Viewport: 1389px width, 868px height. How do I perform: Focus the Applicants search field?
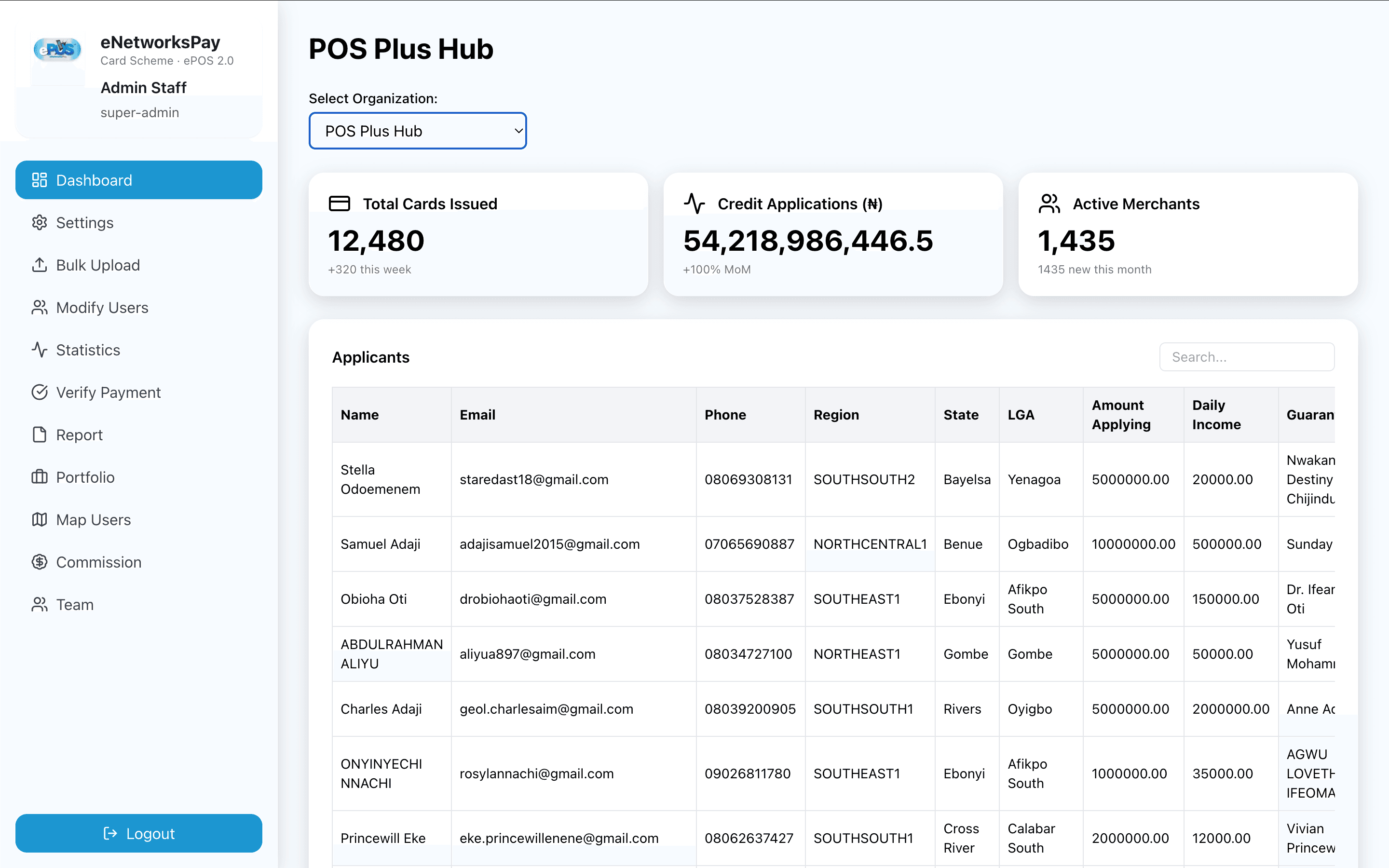coord(1247,357)
